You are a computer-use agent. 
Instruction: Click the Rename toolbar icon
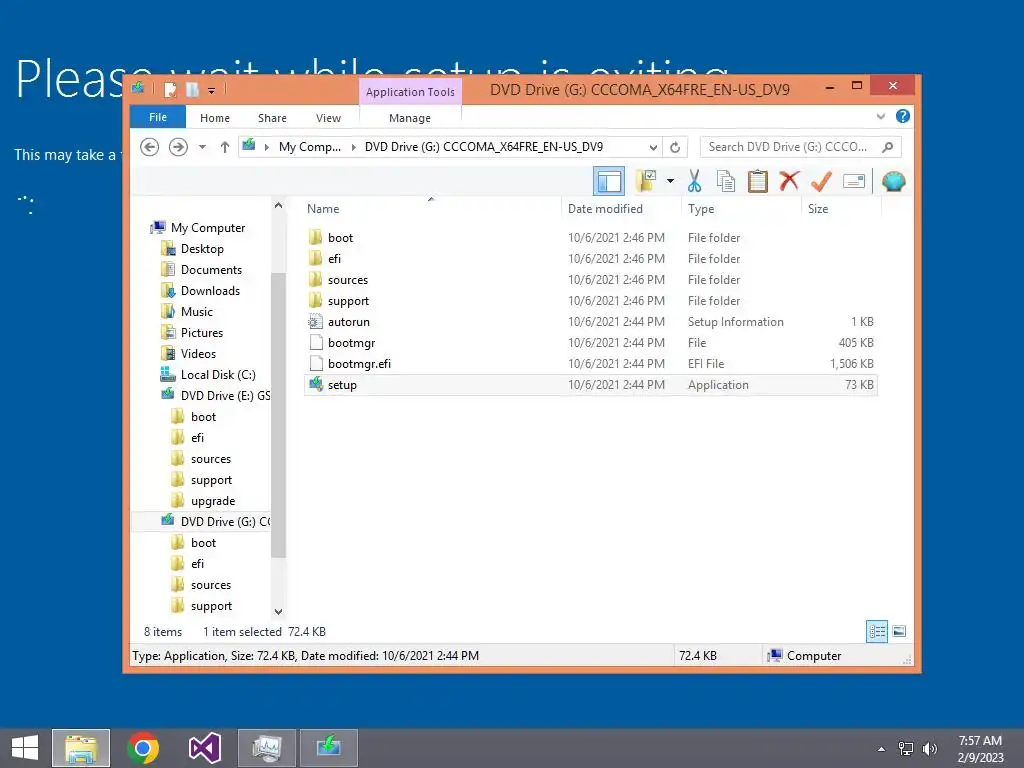point(854,181)
